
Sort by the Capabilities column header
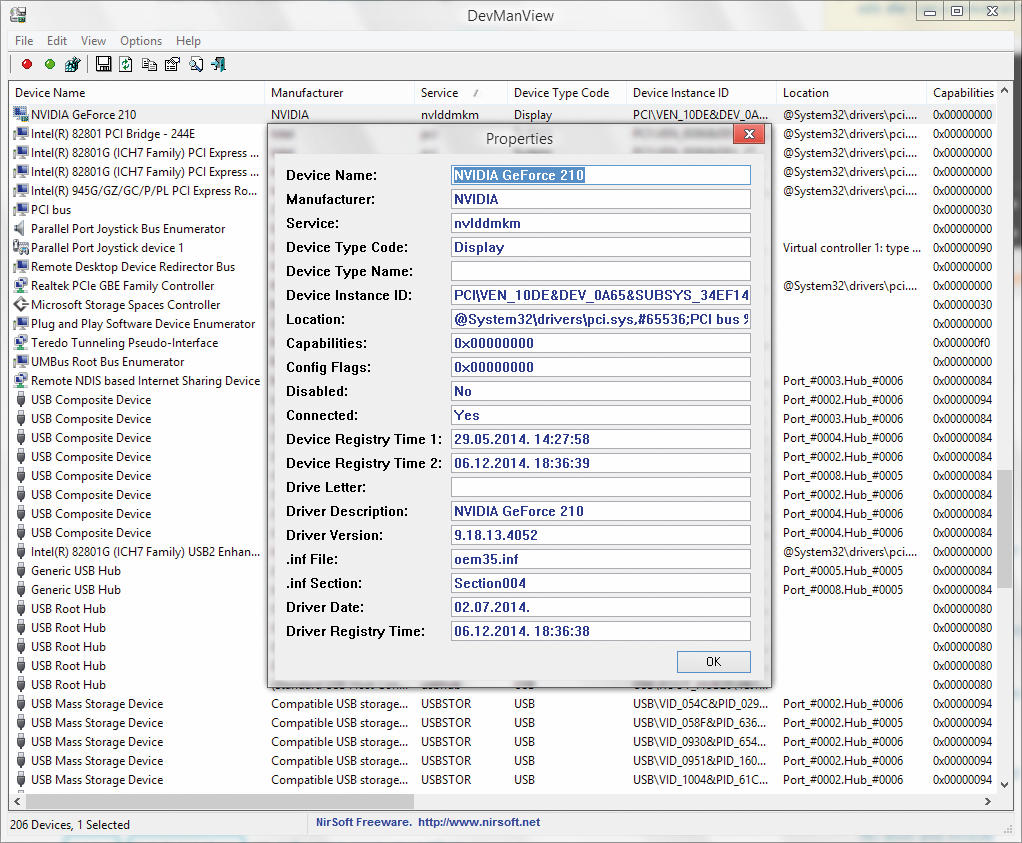pos(962,93)
